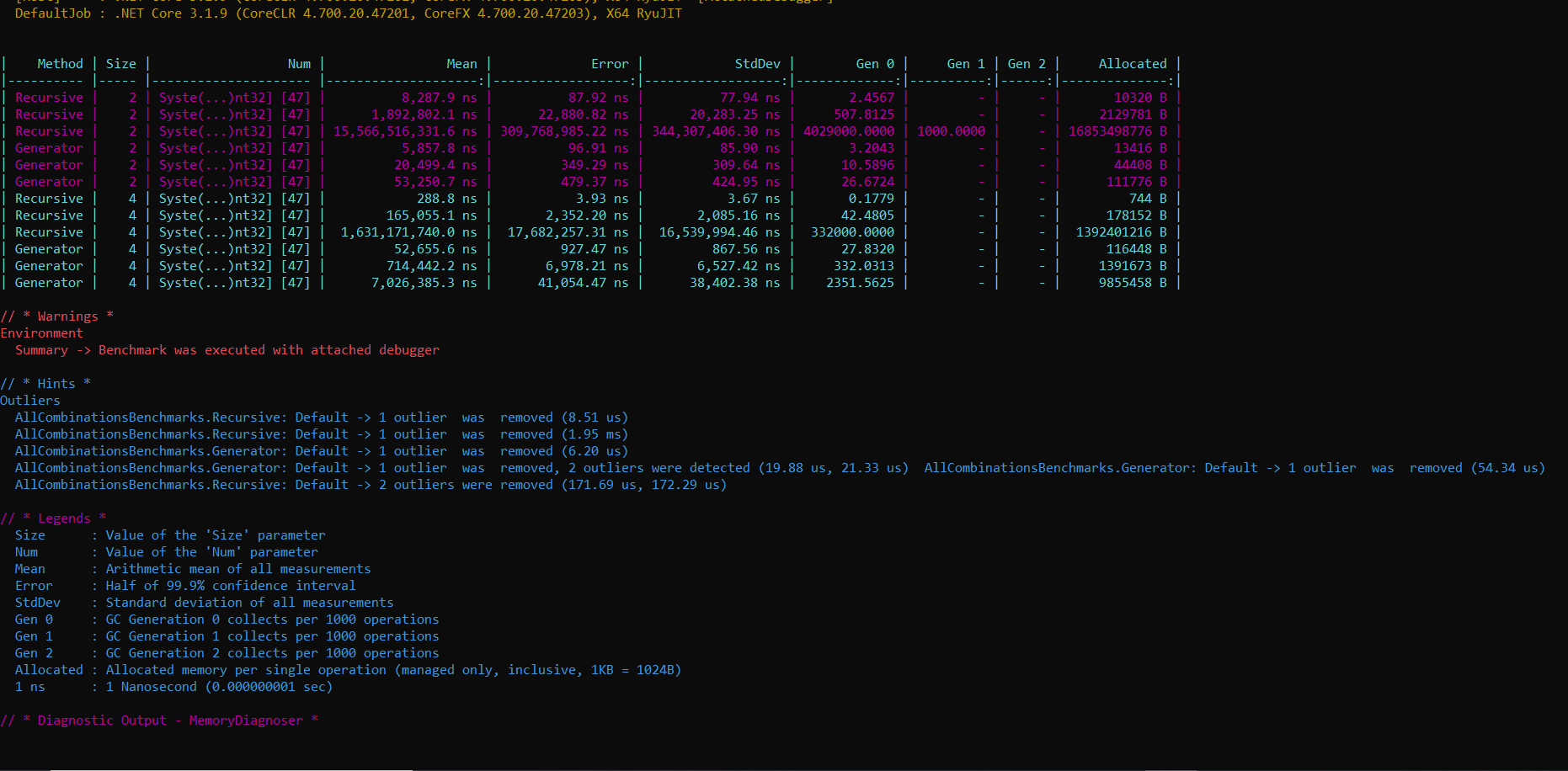Viewport: 1568px width, 771px height.
Task: Click legend 'Standard deviation of all measurements'
Action: (249, 603)
